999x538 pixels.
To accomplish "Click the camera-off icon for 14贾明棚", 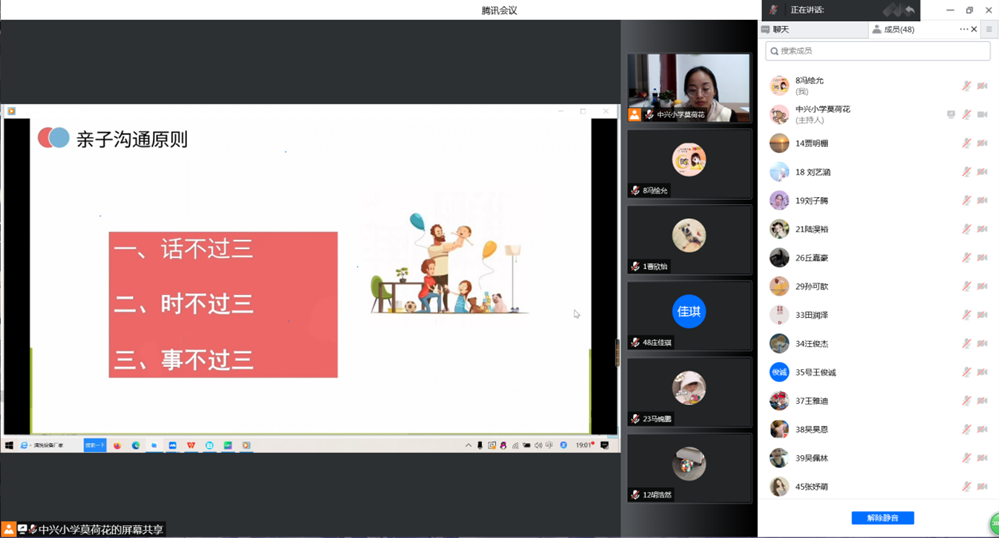I will [x=982, y=143].
